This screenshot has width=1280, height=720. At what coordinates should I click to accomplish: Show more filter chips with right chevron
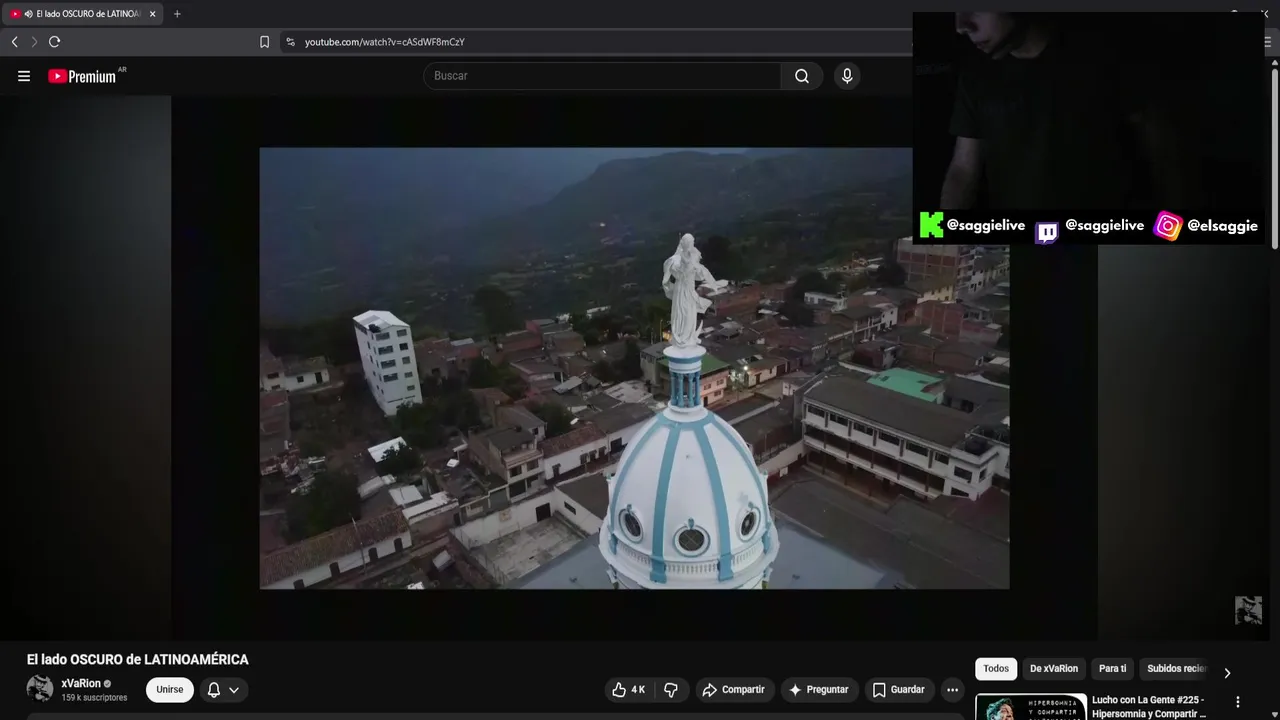click(x=1227, y=673)
